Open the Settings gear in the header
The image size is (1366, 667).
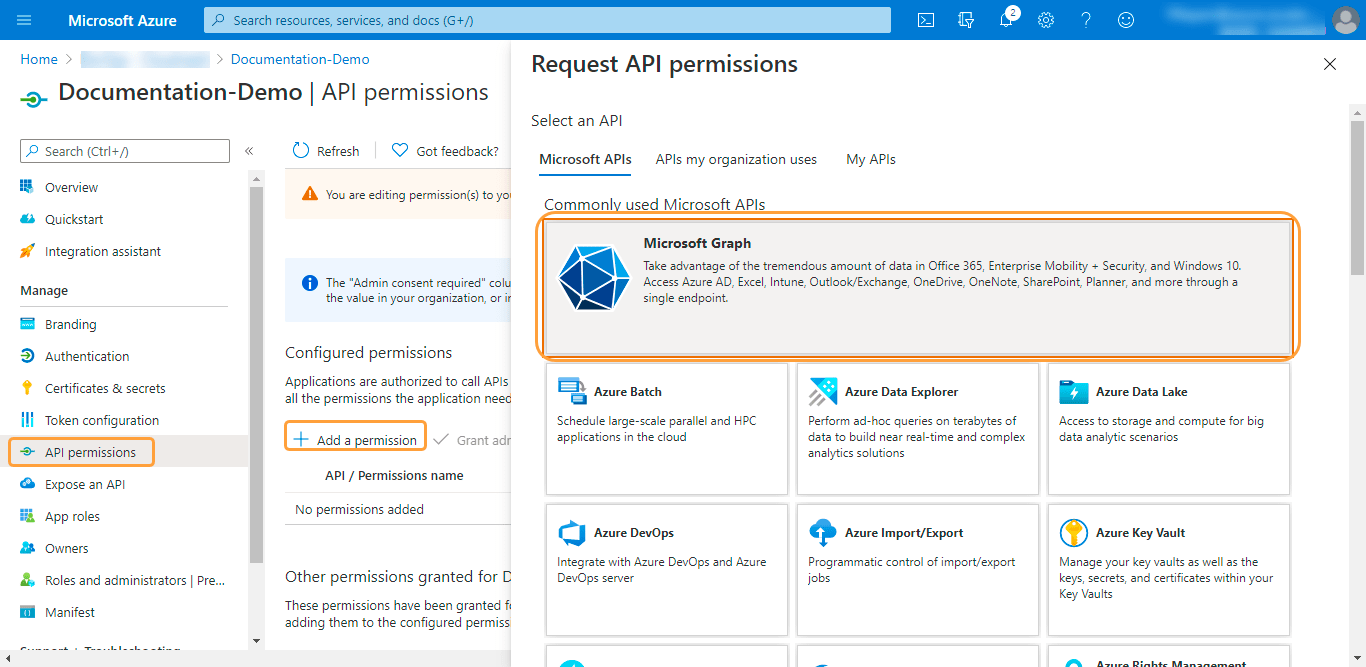(1046, 20)
